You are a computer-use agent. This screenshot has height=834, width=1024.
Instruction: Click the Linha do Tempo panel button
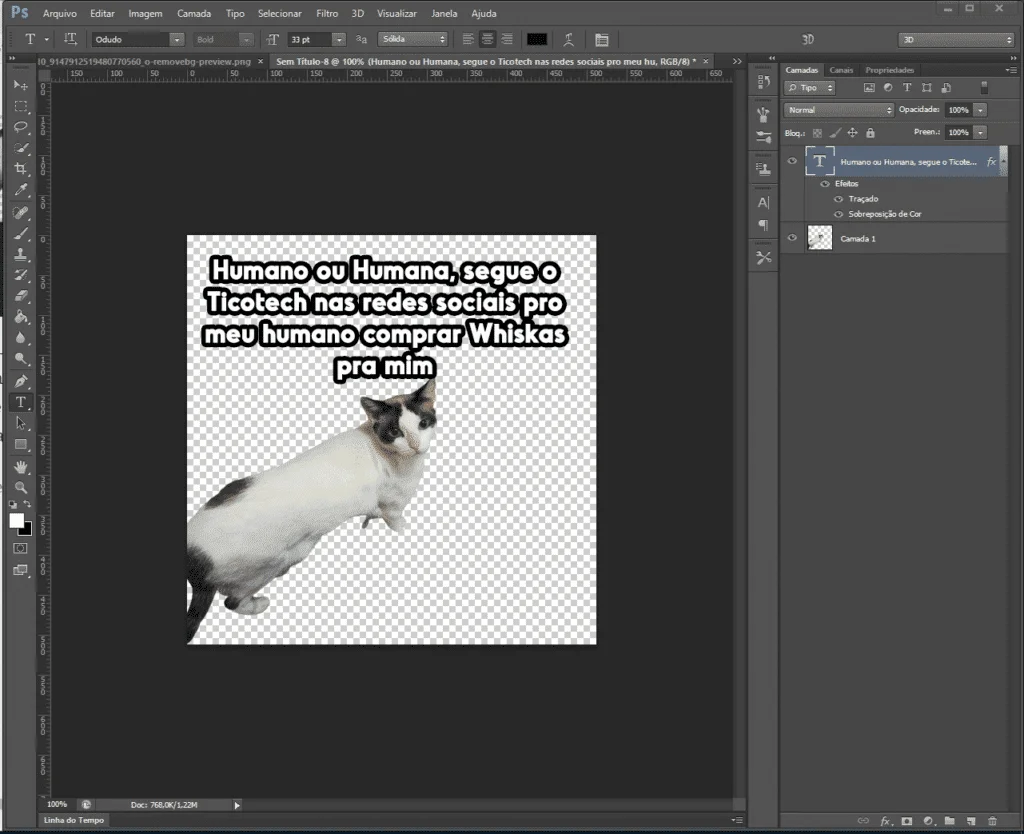(74, 820)
